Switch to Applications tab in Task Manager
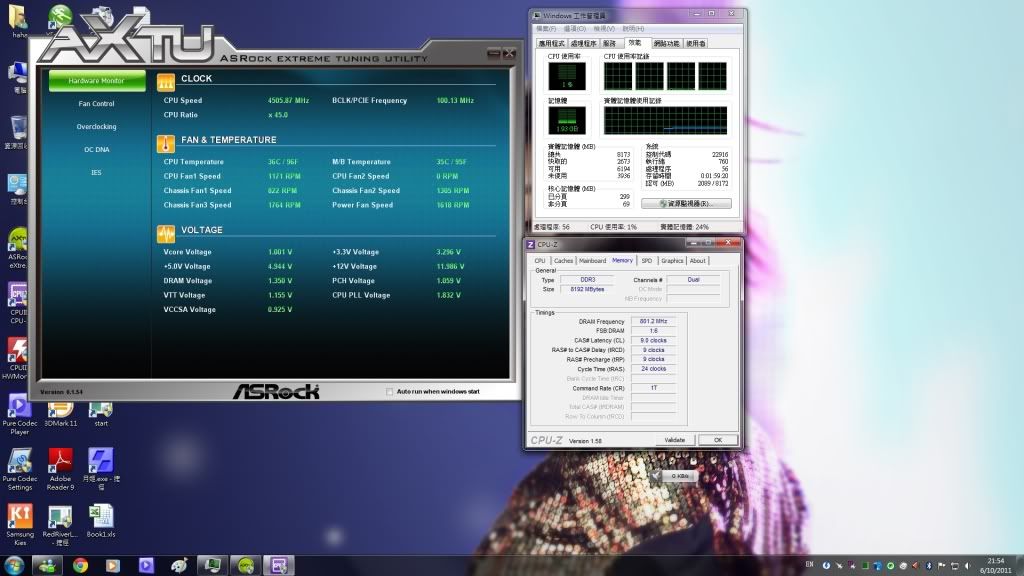Viewport: 1024px width, 576px height. coord(551,44)
